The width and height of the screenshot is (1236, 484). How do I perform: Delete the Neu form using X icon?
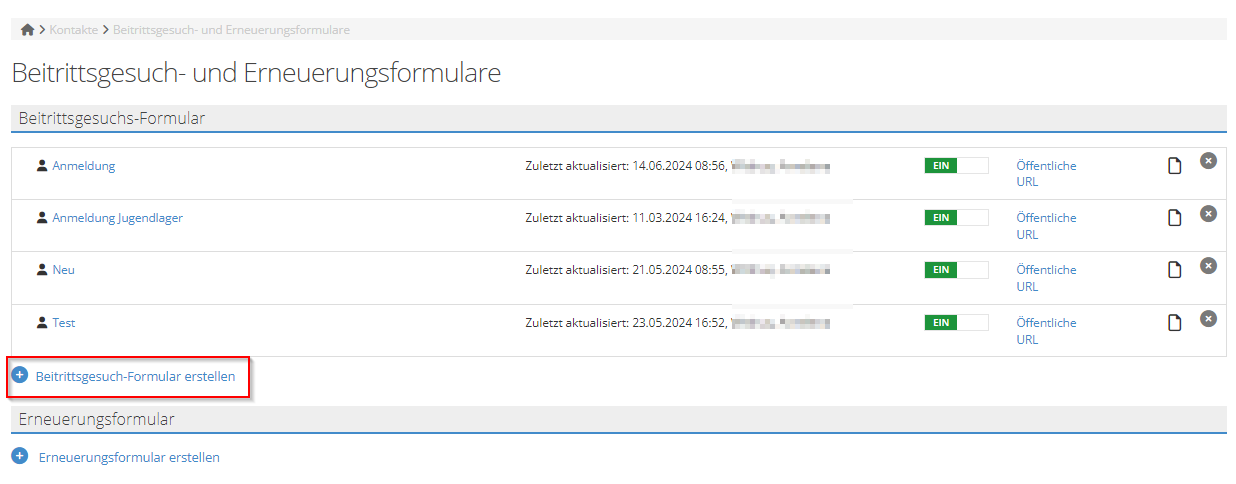tap(1208, 265)
